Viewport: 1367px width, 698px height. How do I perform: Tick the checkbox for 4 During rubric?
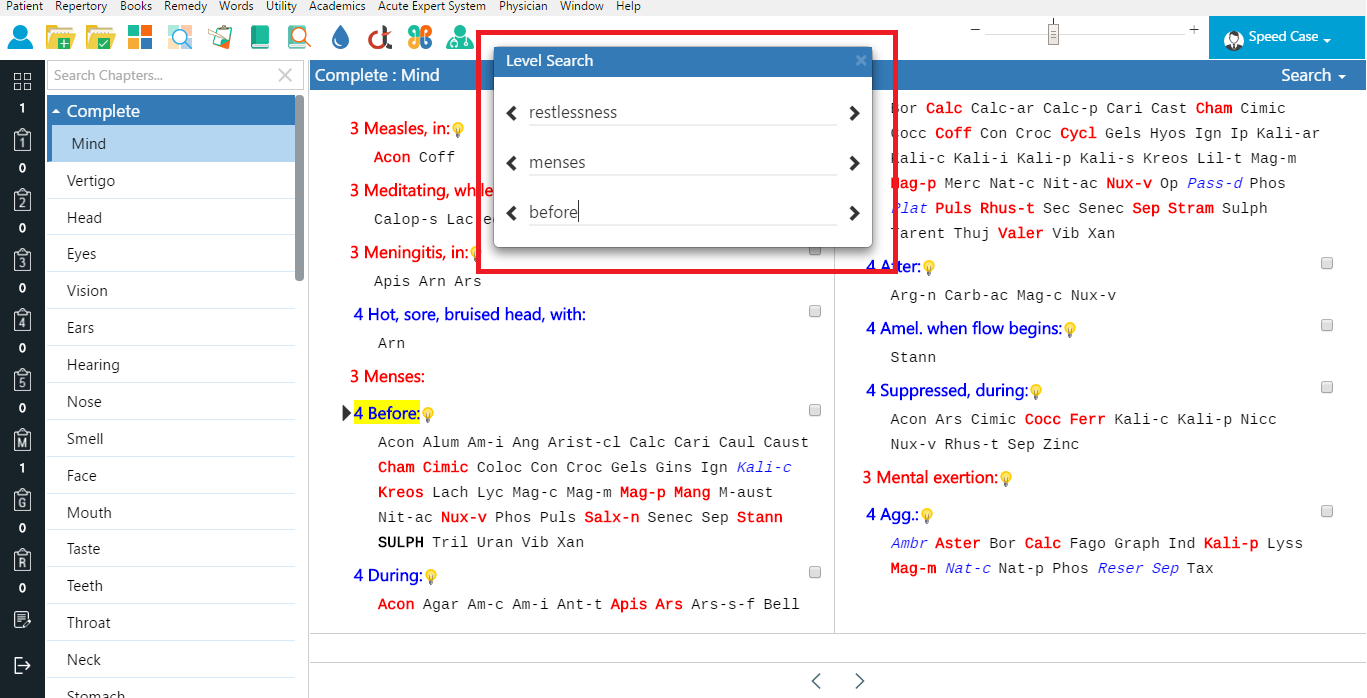click(815, 572)
